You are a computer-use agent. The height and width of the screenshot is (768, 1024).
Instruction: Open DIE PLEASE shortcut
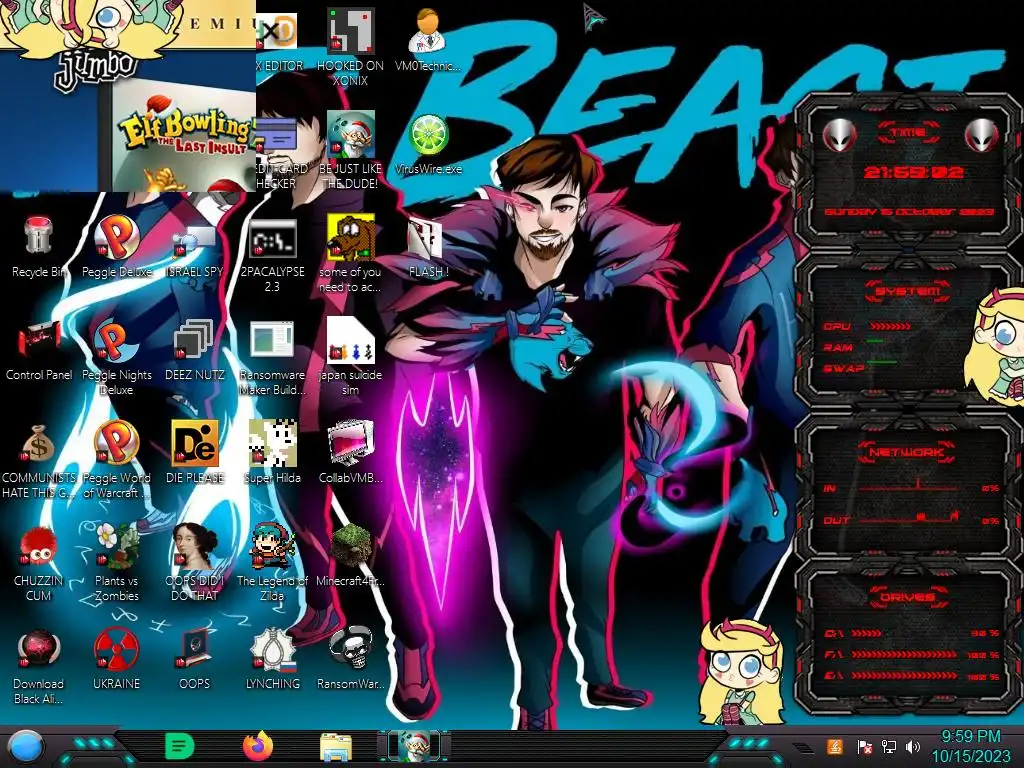tap(194, 443)
